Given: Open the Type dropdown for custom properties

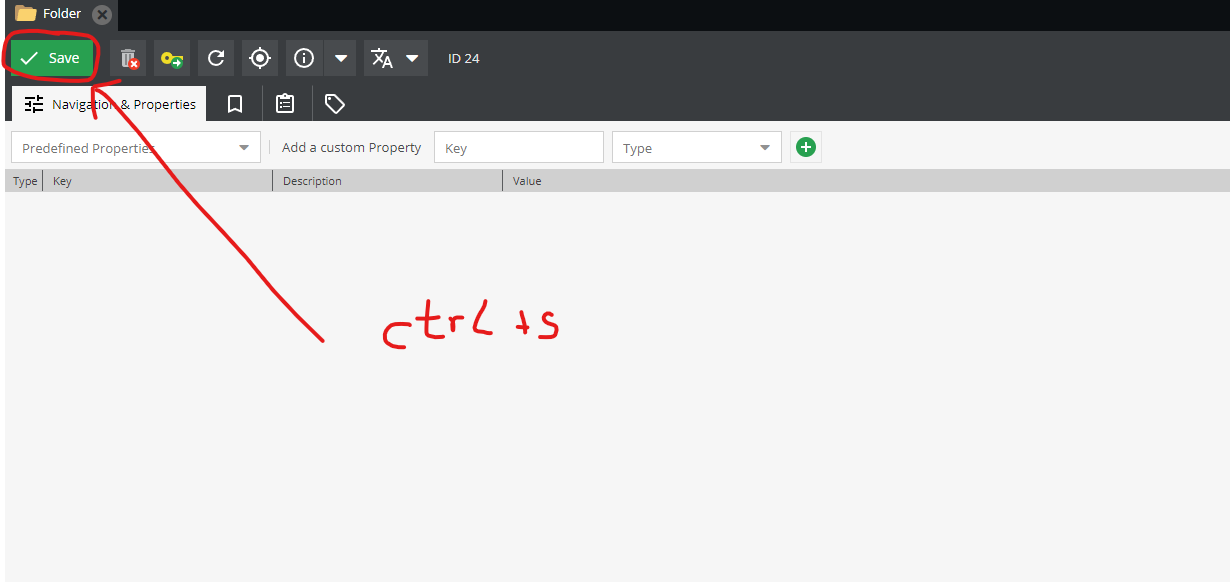Looking at the screenshot, I should point(696,147).
